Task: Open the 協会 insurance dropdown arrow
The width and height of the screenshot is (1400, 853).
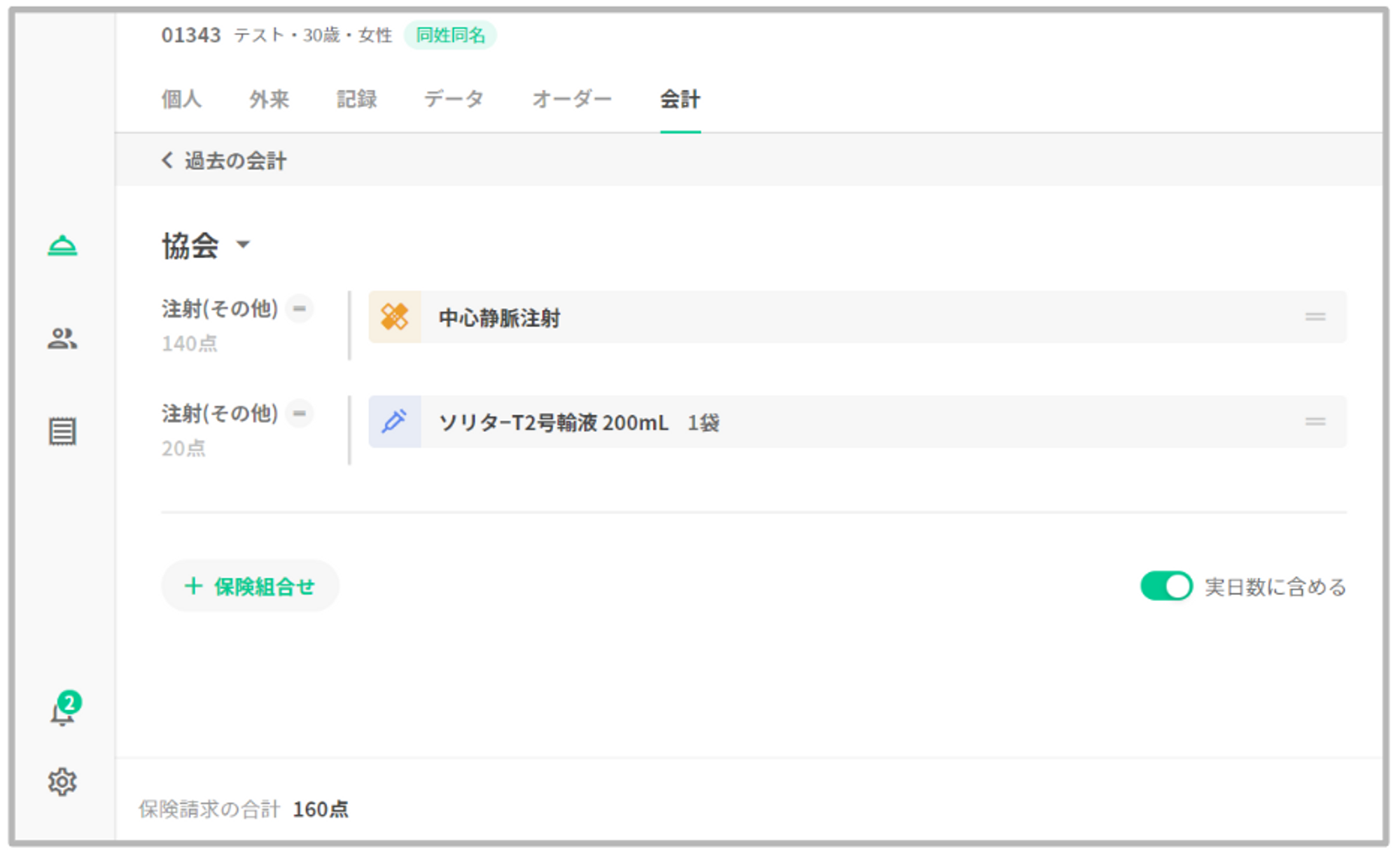Action: [243, 245]
